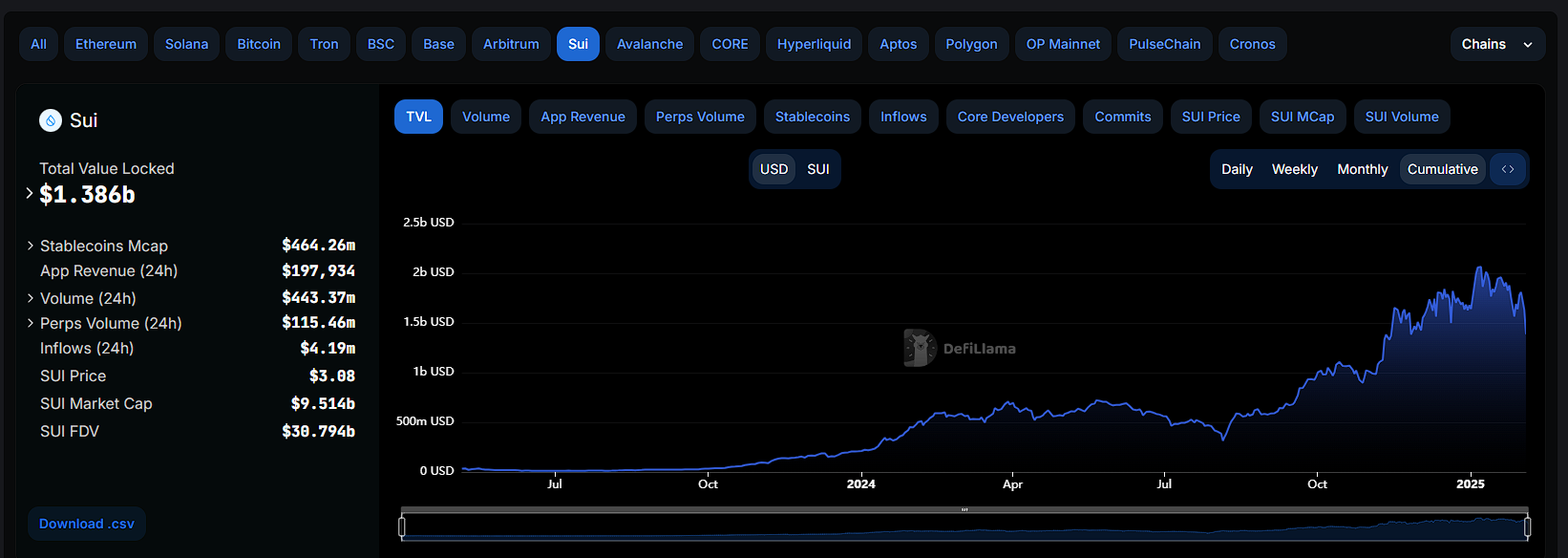1568x558 pixels.
Task: Open the Bitcoin chain tab
Action: [259, 44]
